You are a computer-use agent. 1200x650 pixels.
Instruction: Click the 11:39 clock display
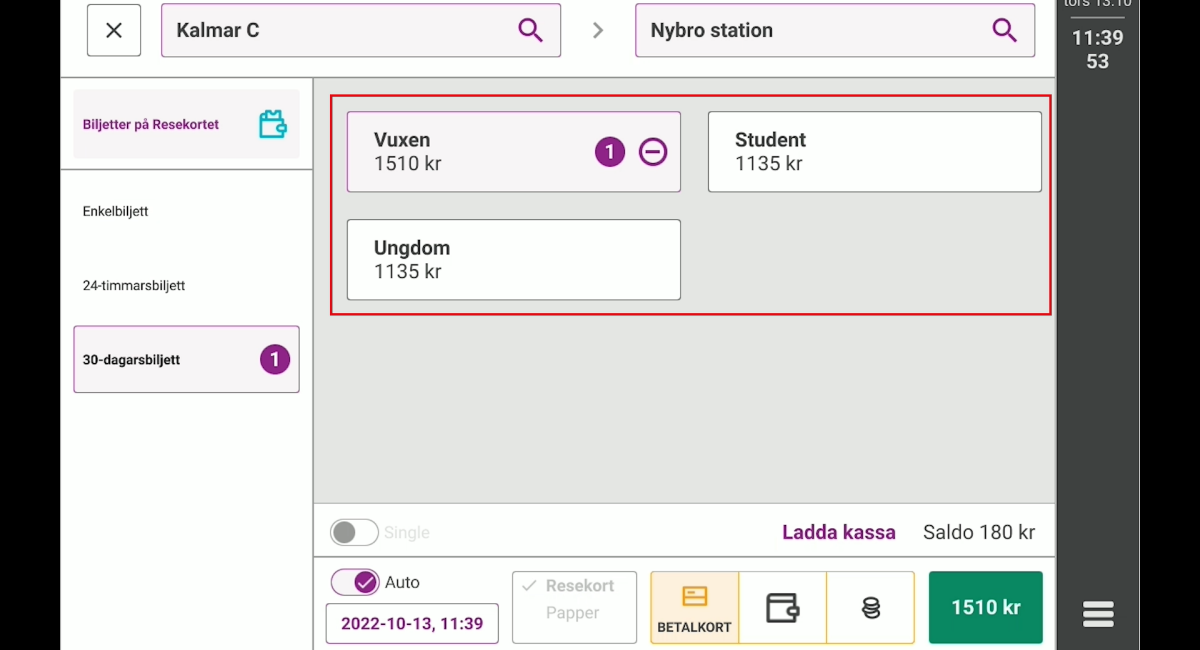click(1098, 38)
